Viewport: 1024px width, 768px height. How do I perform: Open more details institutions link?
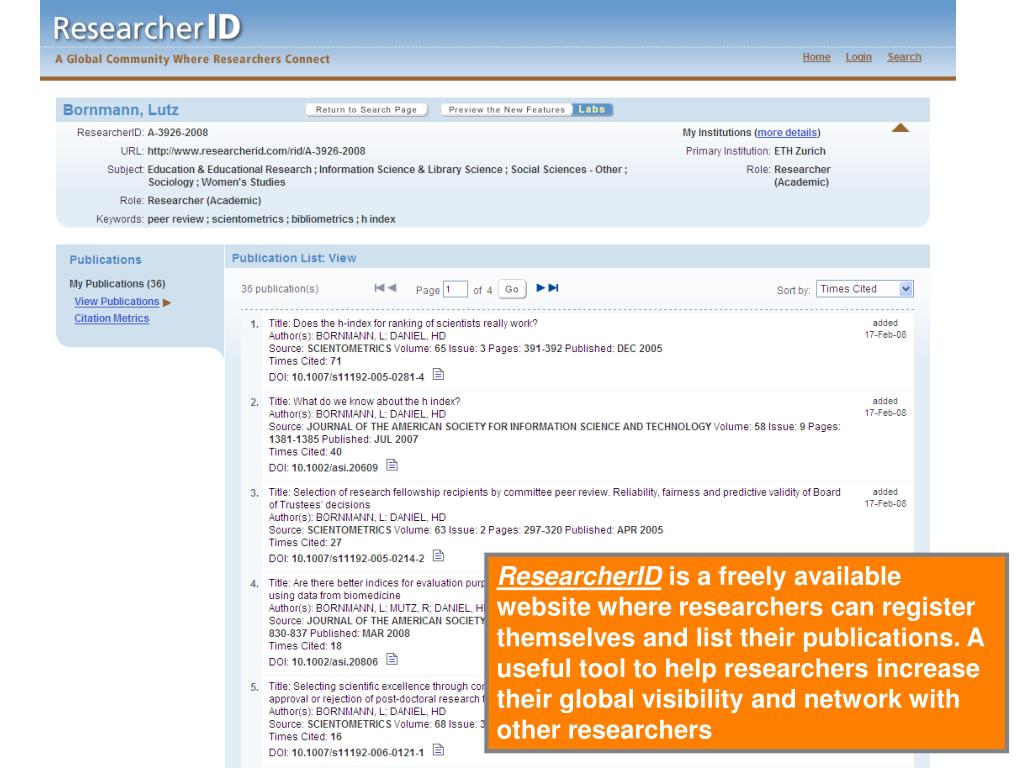(x=787, y=133)
